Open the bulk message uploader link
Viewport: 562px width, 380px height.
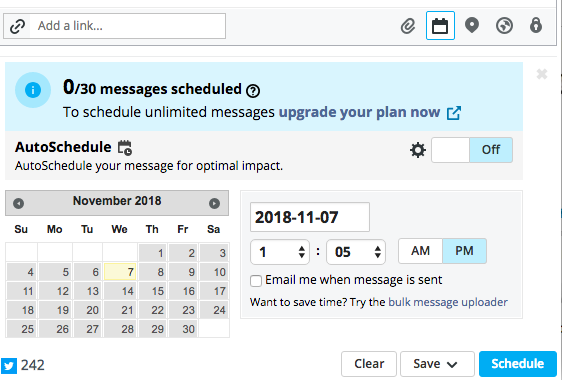point(448,302)
